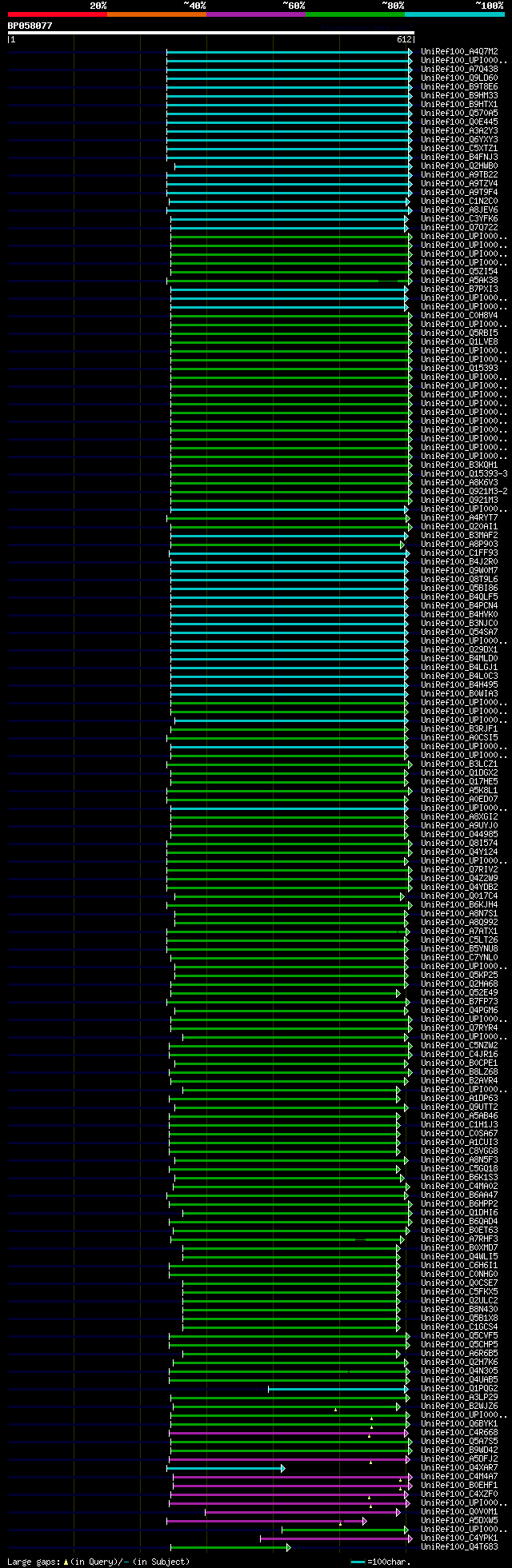Select label UniRef100_A4RYT7
The image size is (512, 1568).
tap(459, 518)
